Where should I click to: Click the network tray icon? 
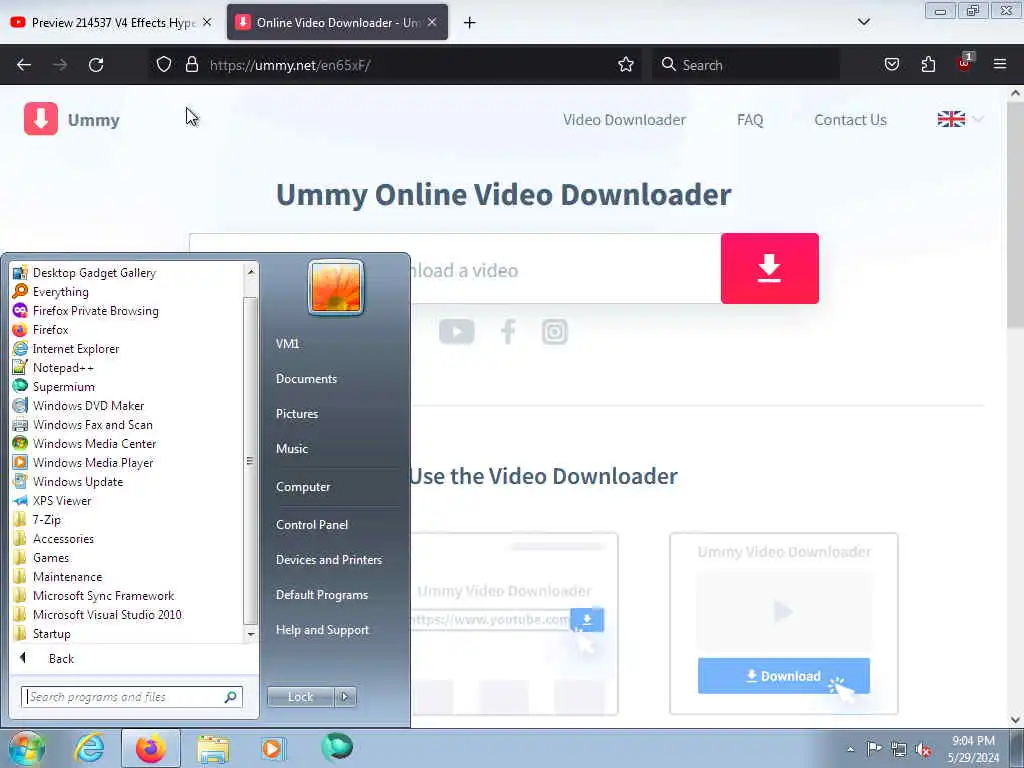[x=899, y=749]
